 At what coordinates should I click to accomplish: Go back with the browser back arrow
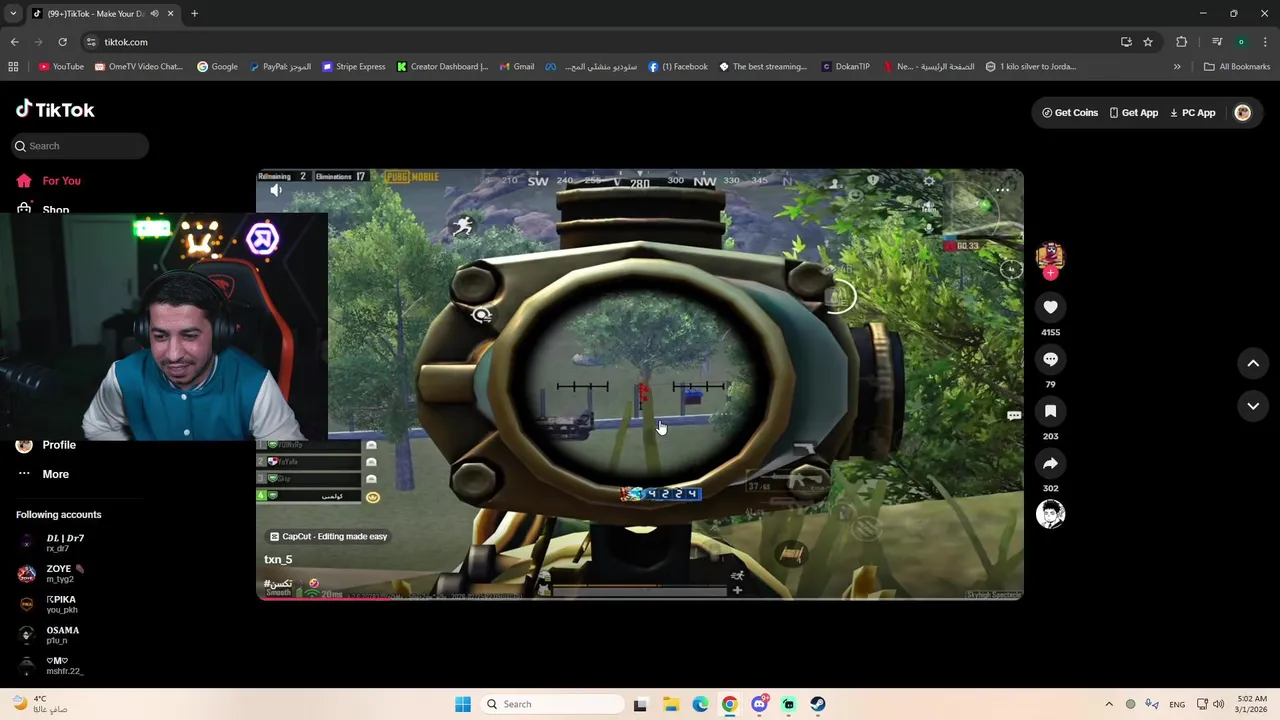coord(14,42)
